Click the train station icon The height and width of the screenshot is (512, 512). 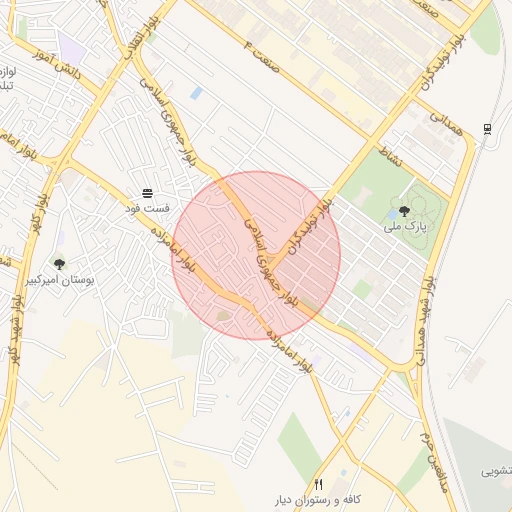[487, 129]
